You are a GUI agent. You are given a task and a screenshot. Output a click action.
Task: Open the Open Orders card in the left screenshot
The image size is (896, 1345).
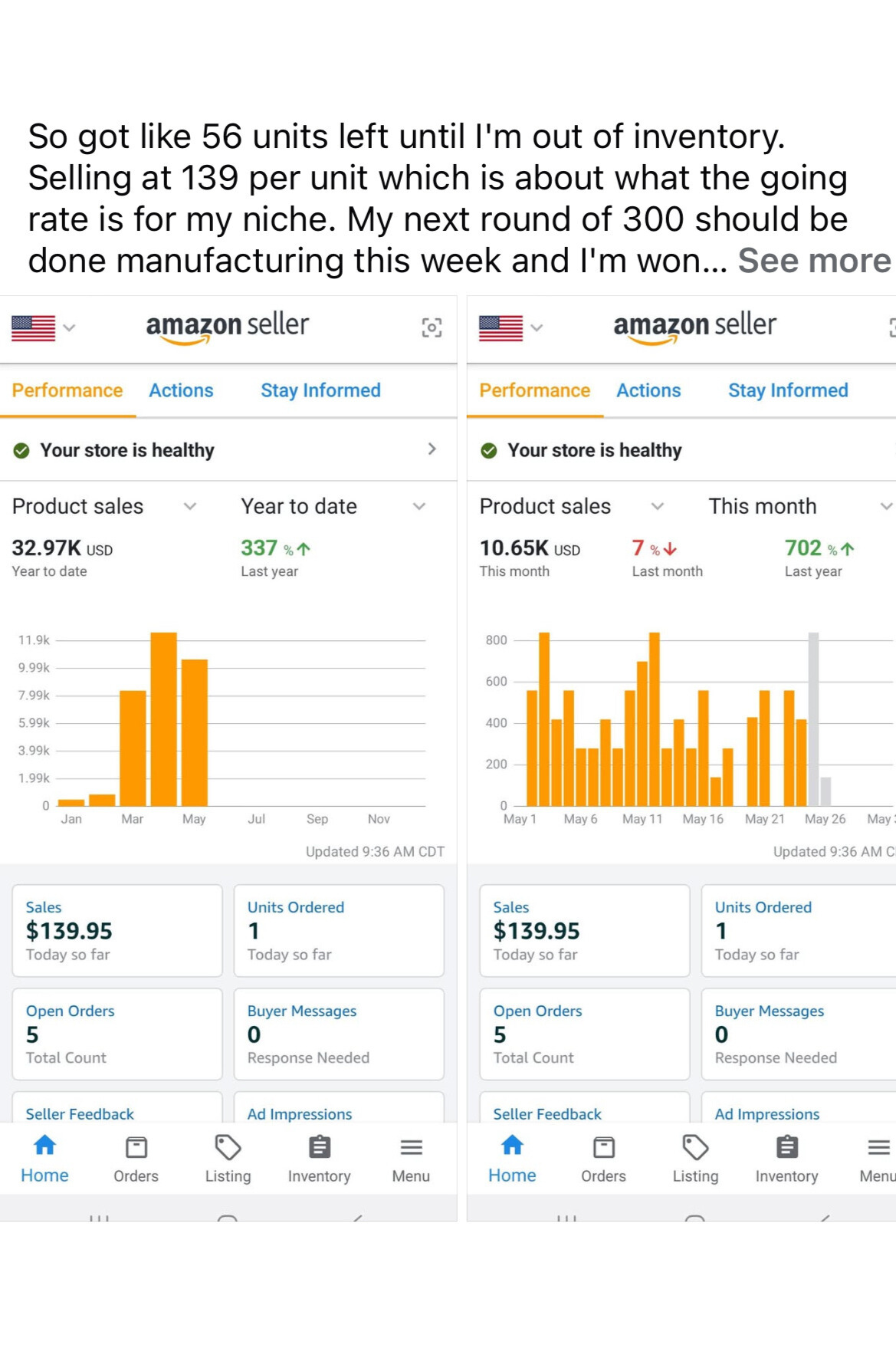[117, 1034]
